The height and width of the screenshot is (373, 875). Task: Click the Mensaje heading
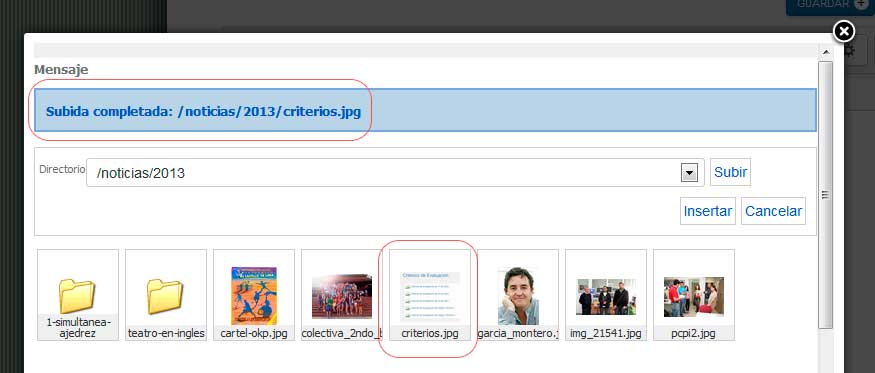coord(61,70)
